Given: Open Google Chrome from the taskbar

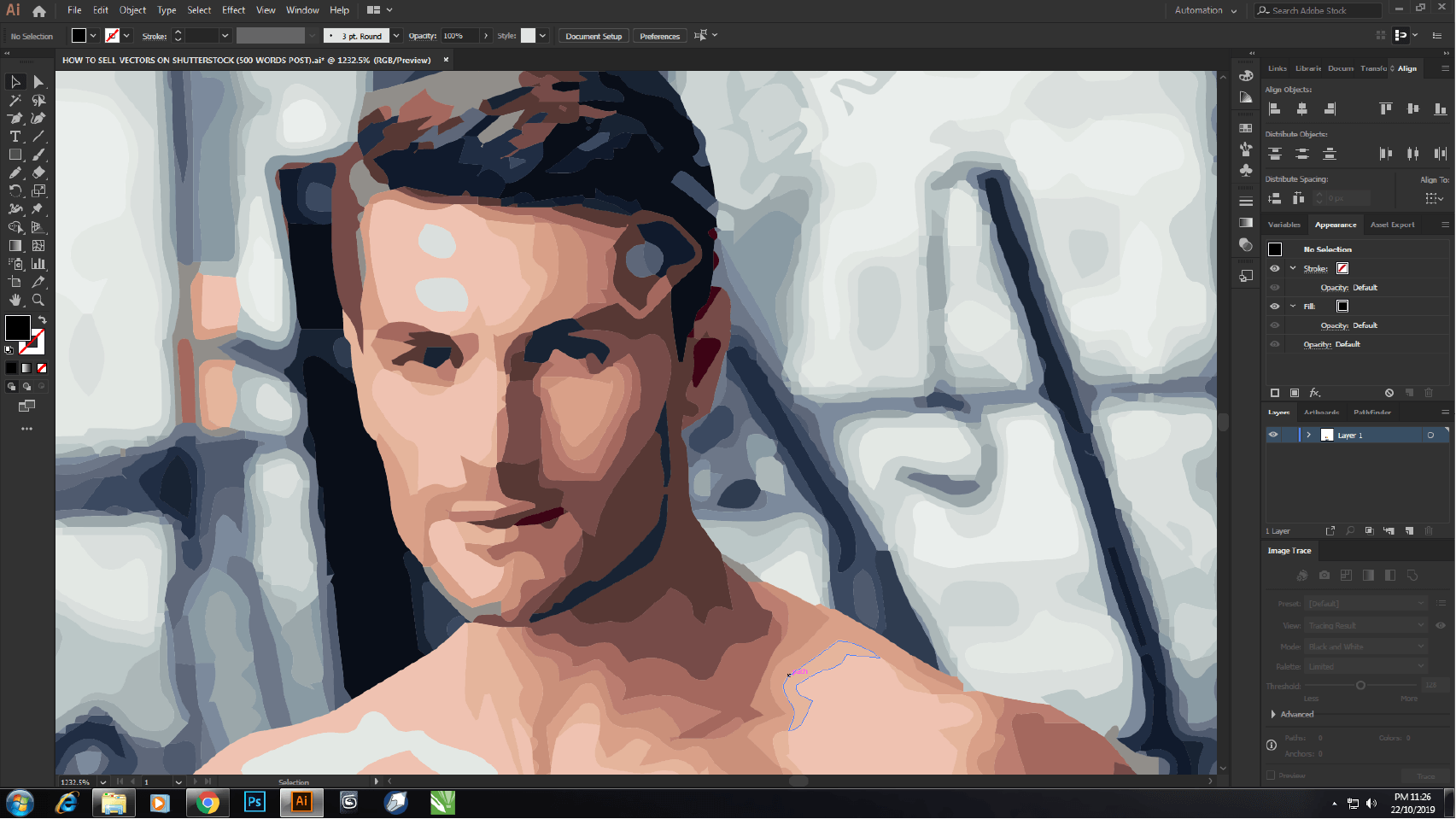Looking at the screenshot, I should [208, 803].
